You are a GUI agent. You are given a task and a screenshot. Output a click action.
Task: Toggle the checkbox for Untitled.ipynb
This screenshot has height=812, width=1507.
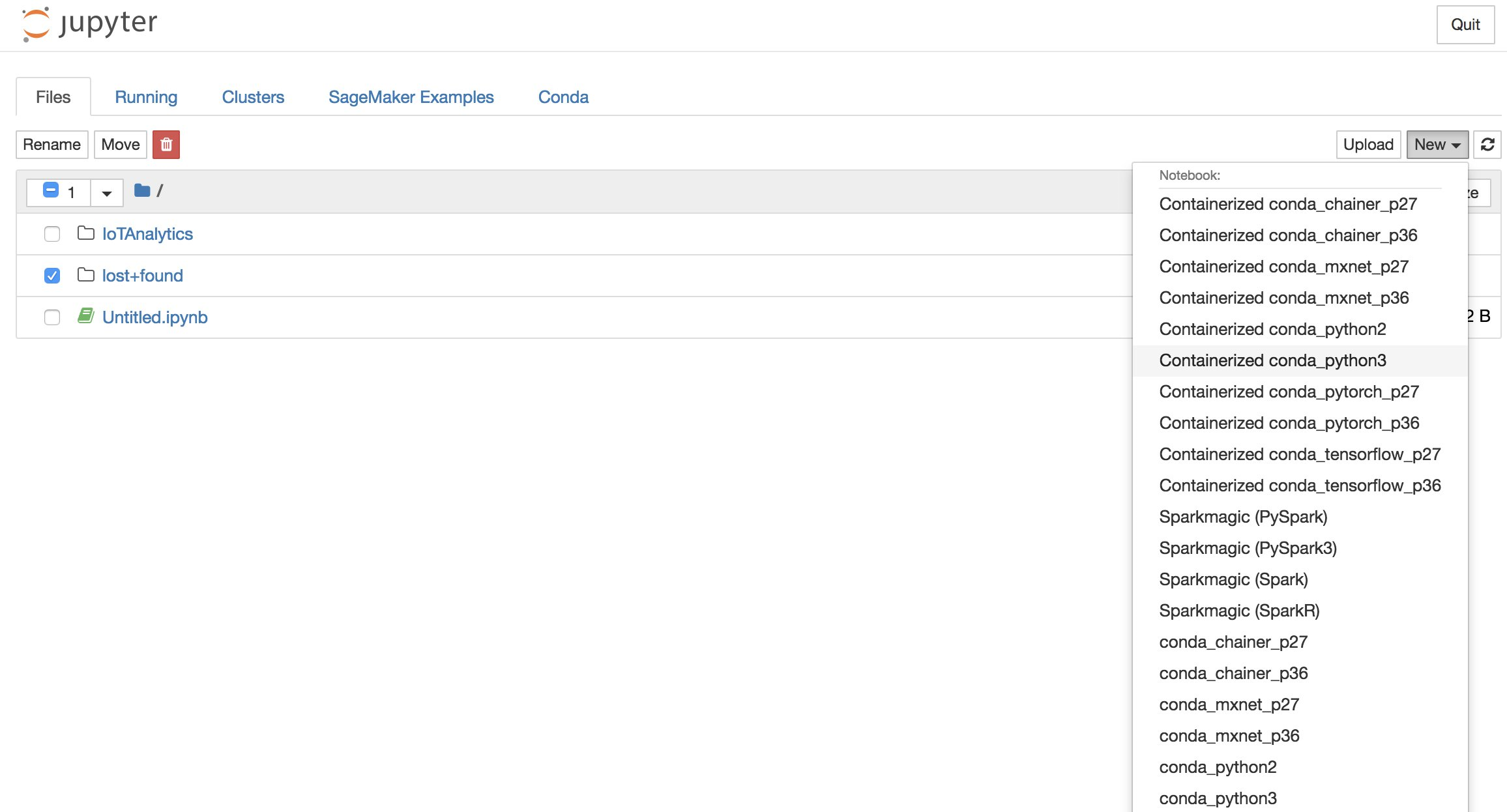click(52, 317)
